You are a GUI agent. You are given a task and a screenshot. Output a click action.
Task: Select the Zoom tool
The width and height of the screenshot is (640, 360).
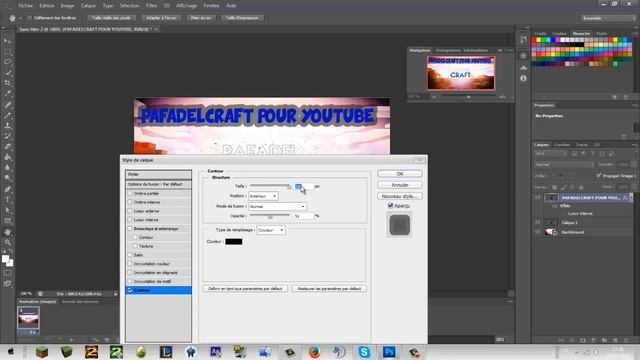pos(7,242)
